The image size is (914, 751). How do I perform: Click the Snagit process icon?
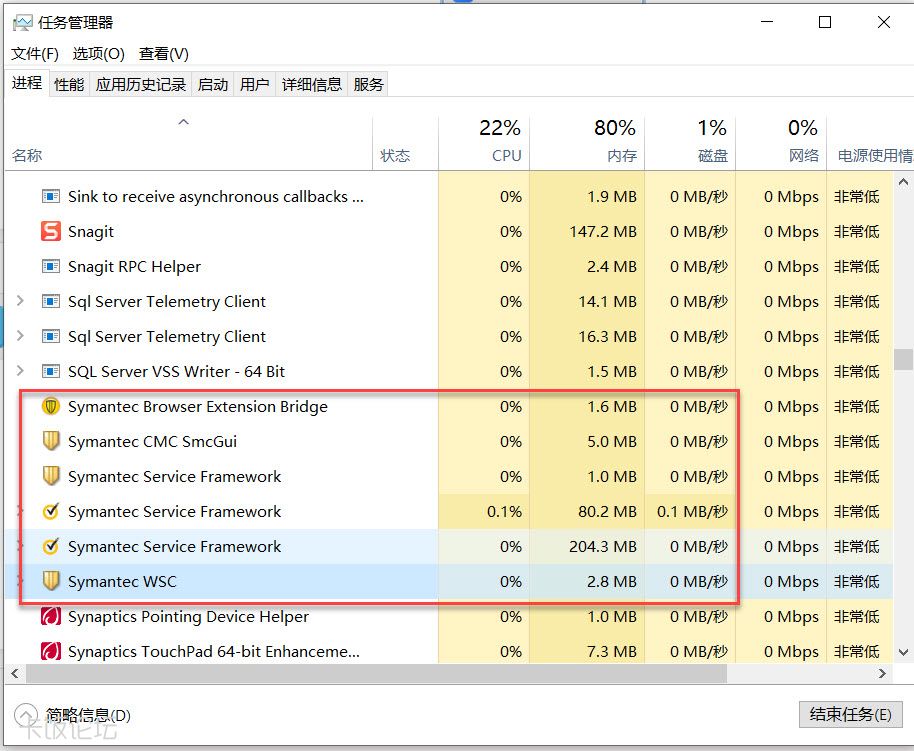click(x=51, y=231)
